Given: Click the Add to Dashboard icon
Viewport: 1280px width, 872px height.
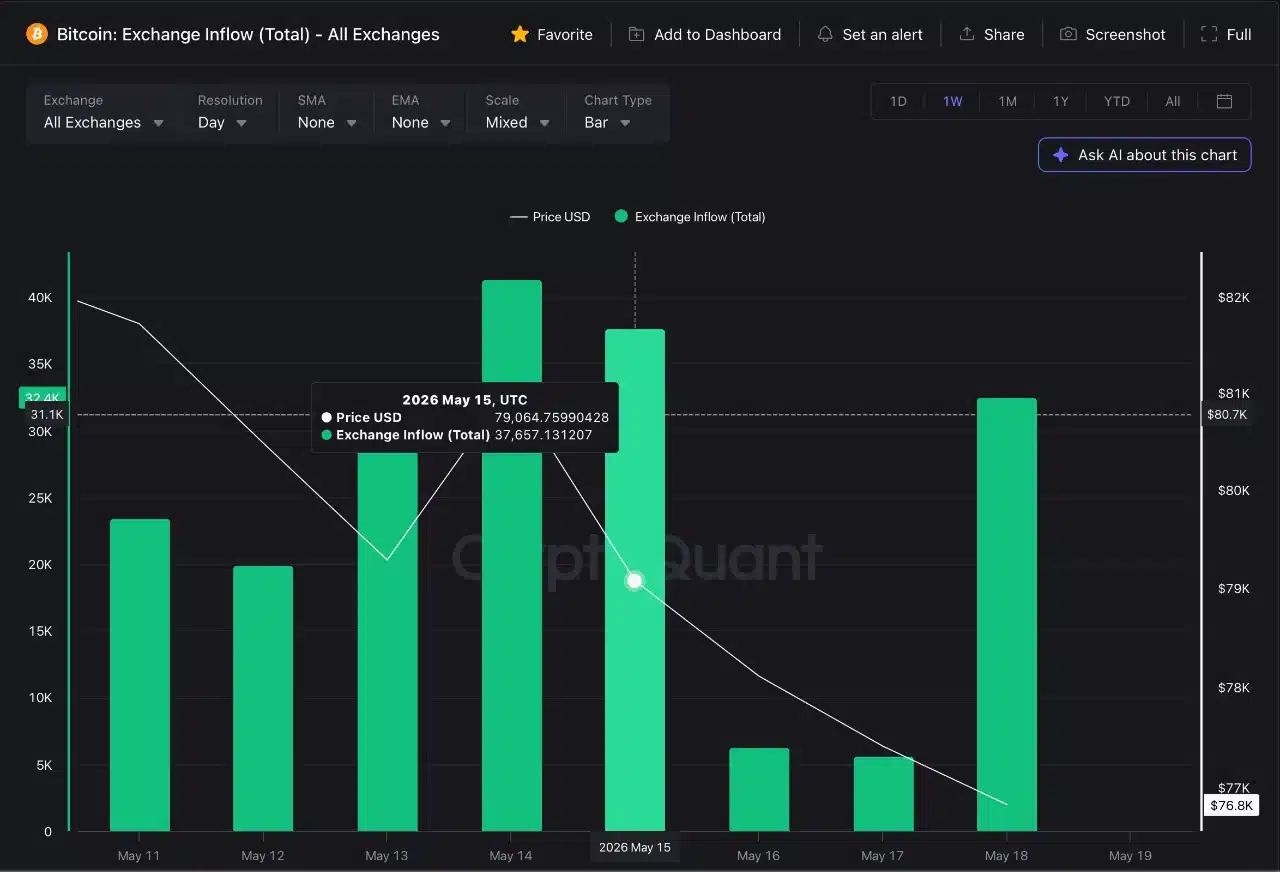Looking at the screenshot, I should 636,34.
